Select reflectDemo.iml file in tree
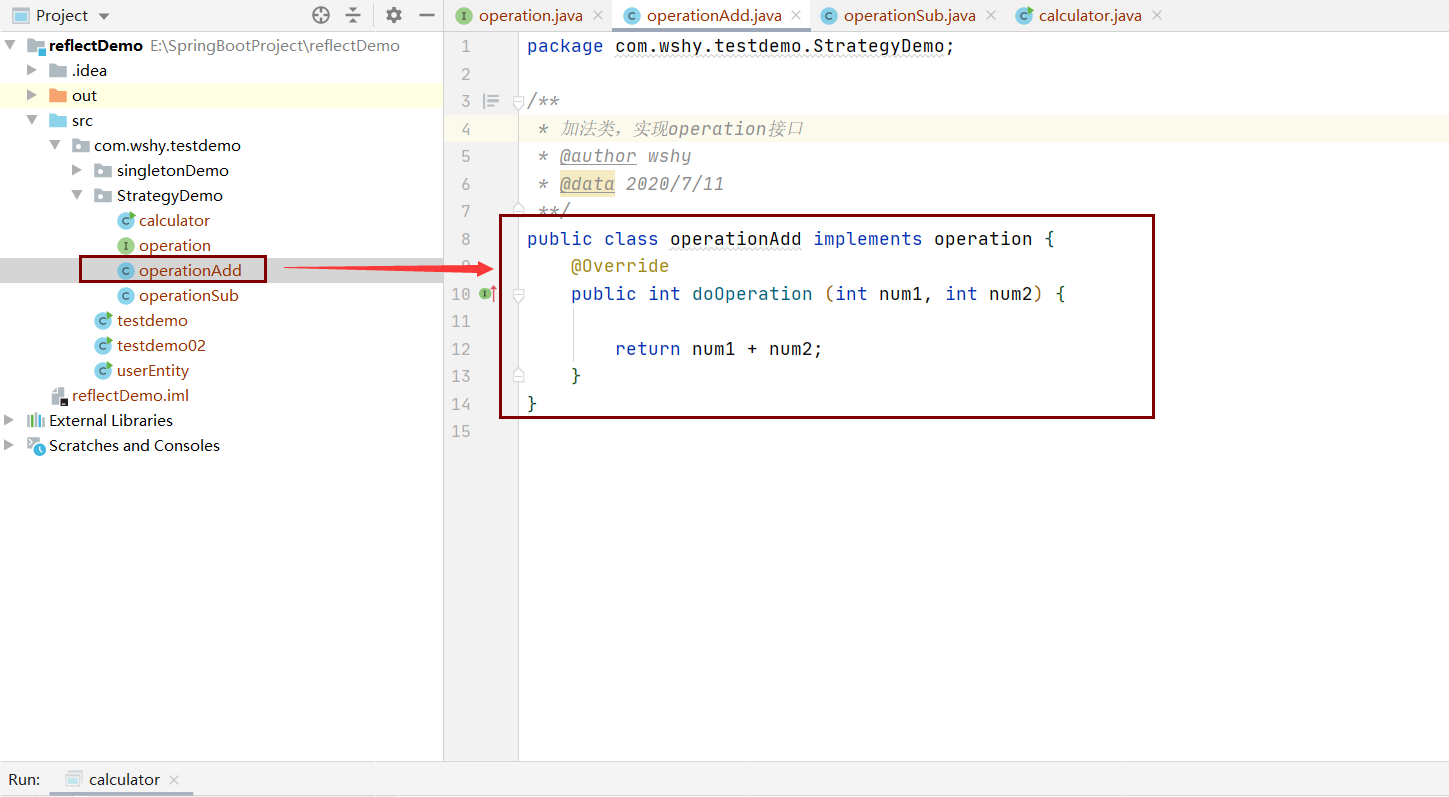The width and height of the screenshot is (1449, 797). point(130,395)
